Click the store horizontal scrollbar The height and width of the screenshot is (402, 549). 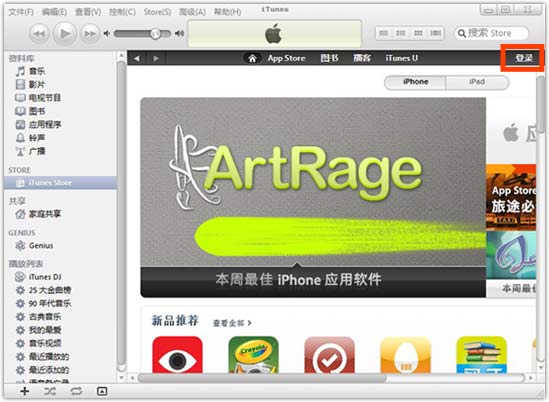[263, 378]
